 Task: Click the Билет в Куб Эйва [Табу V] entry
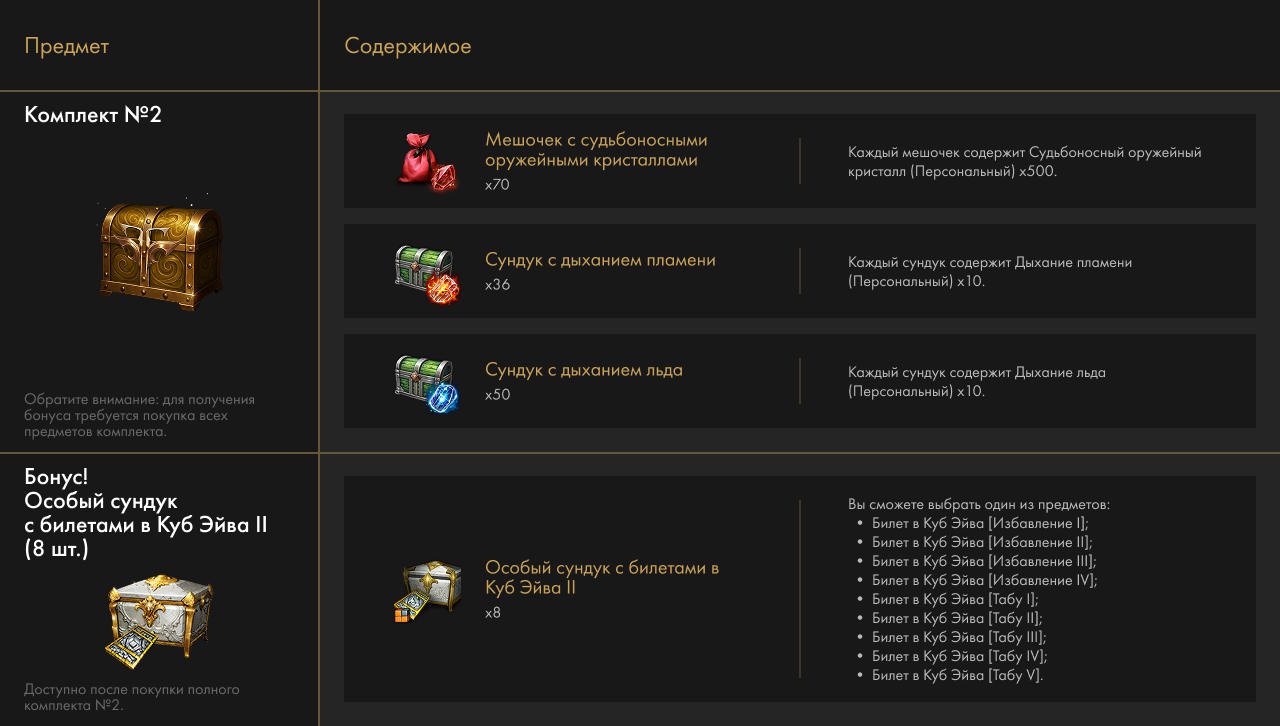tap(957, 675)
